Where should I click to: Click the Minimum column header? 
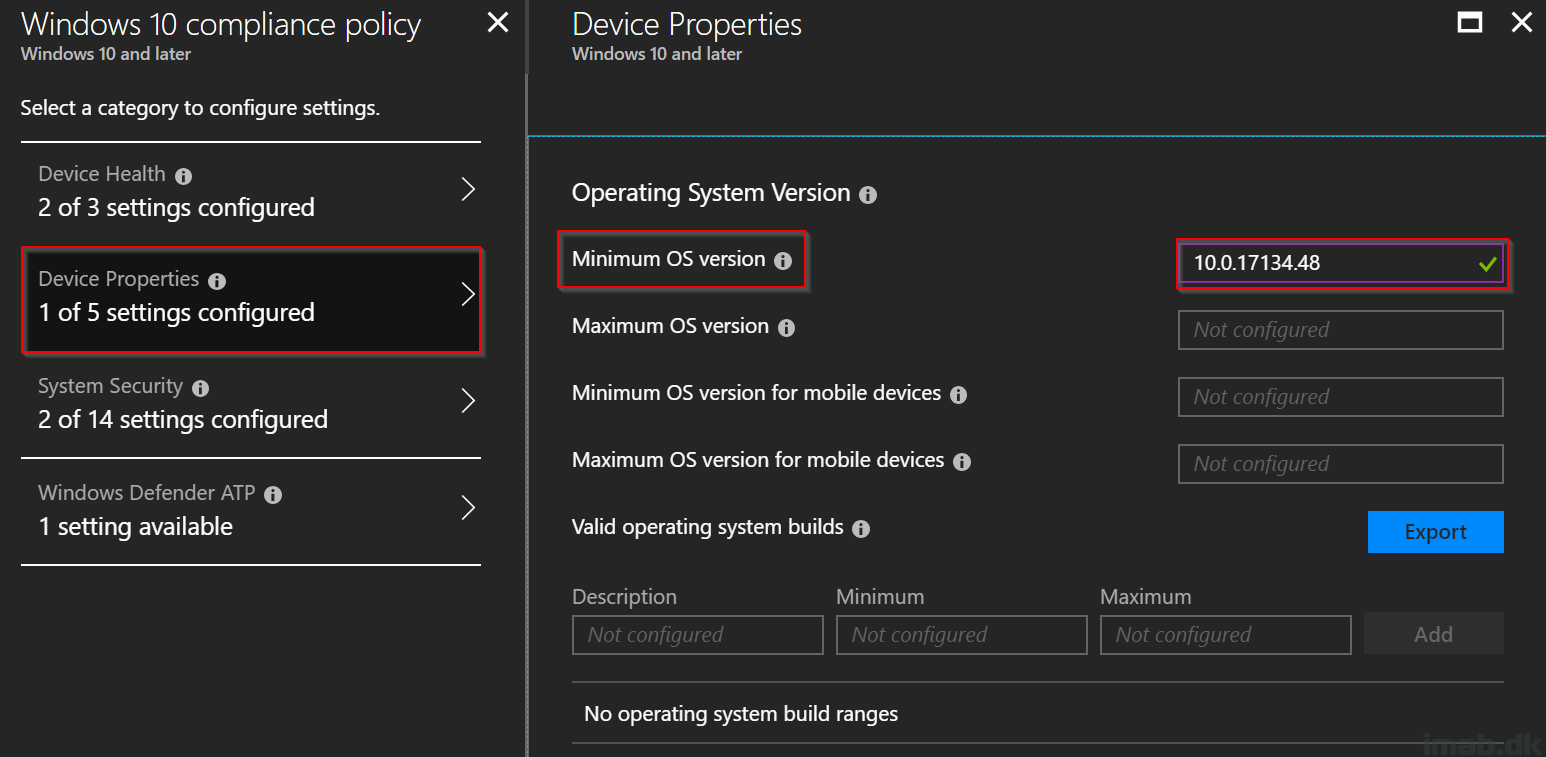(880, 597)
